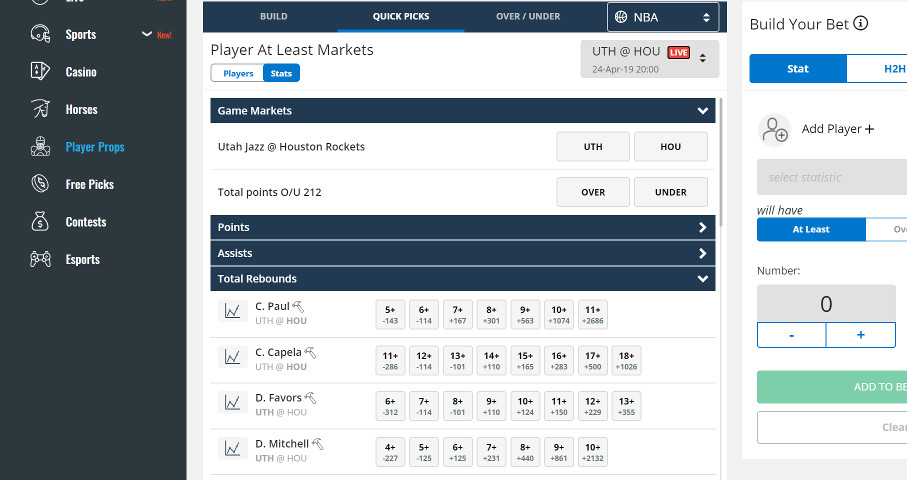Select C. Capela 14+ rebounds at +110
This screenshot has width=907, height=480.
492,360
